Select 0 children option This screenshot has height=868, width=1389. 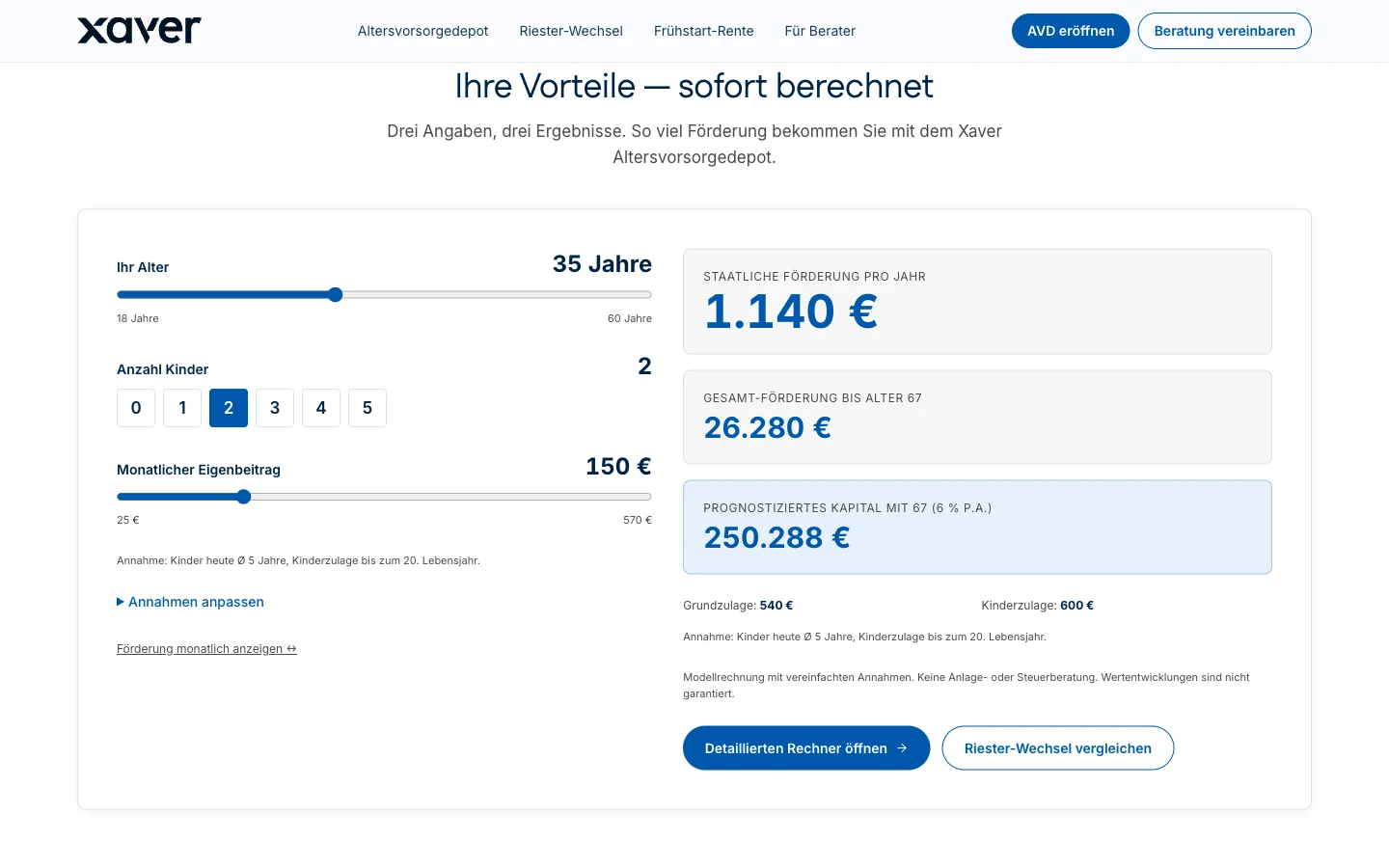point(136,408)
